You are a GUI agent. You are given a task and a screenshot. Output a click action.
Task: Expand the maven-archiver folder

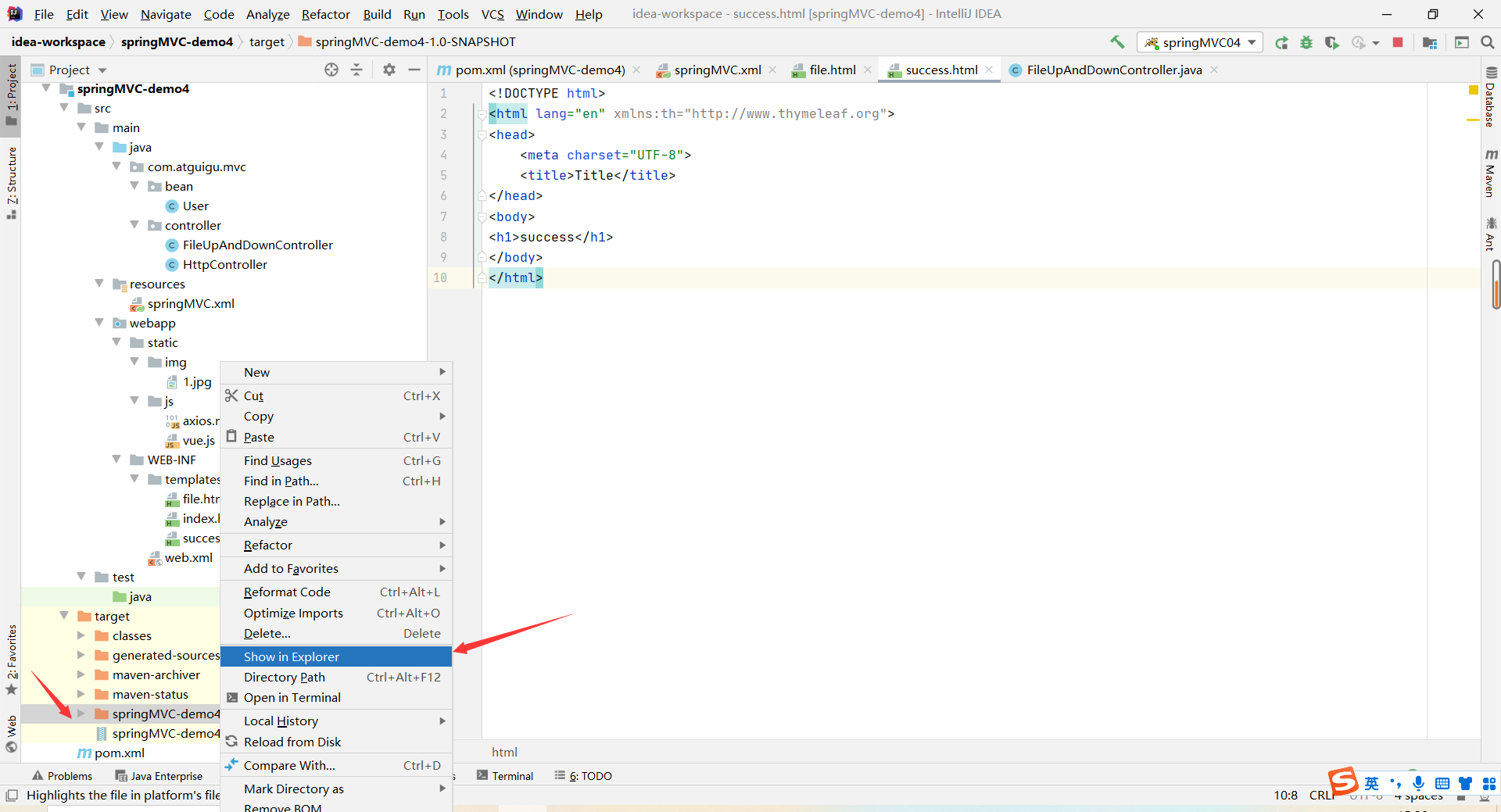[81, 674]
